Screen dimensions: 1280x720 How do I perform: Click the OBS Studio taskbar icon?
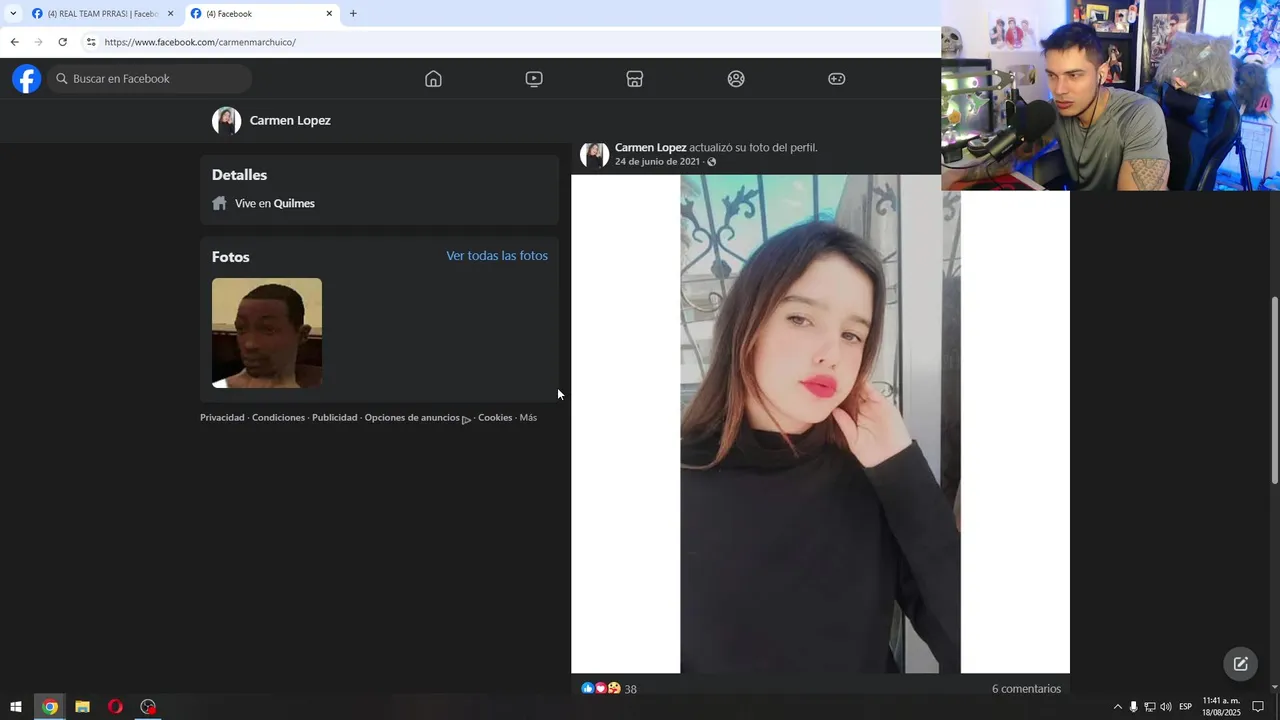[x=148, y=707]
